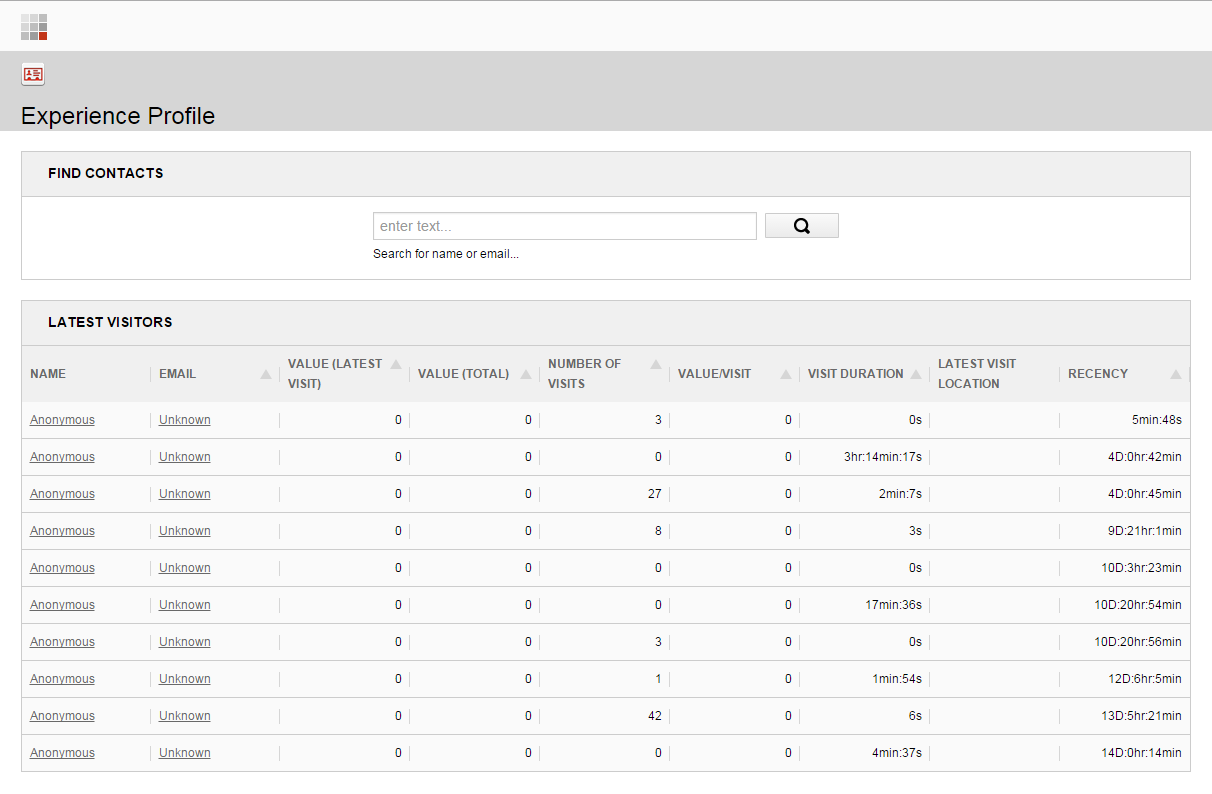
Task: Select the FIND CONTACTS section header
Action: coord(105,173)
